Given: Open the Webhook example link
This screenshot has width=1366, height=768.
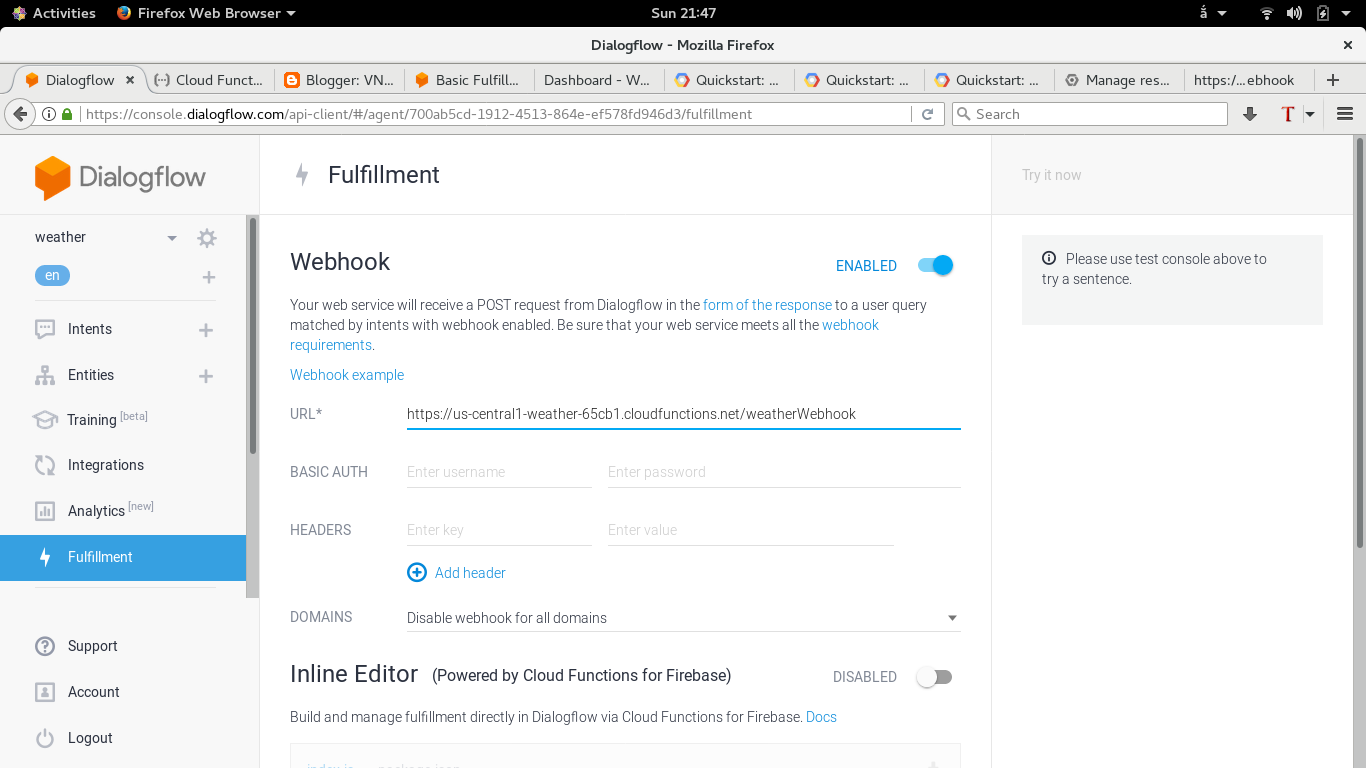Looking at the screenshot, I should click(347, 375).
